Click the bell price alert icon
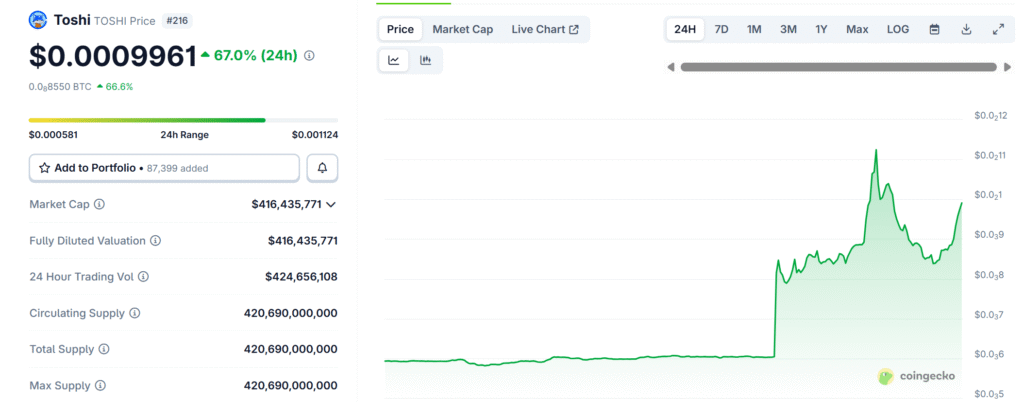 322,168
